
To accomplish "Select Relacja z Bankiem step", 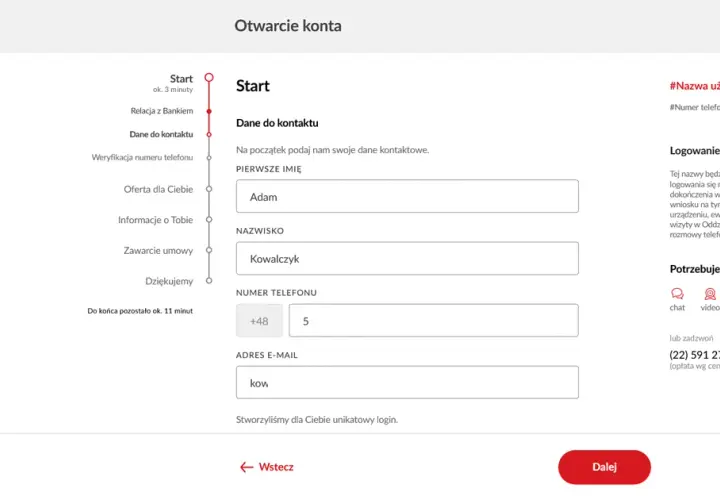I will coord(162,111).
